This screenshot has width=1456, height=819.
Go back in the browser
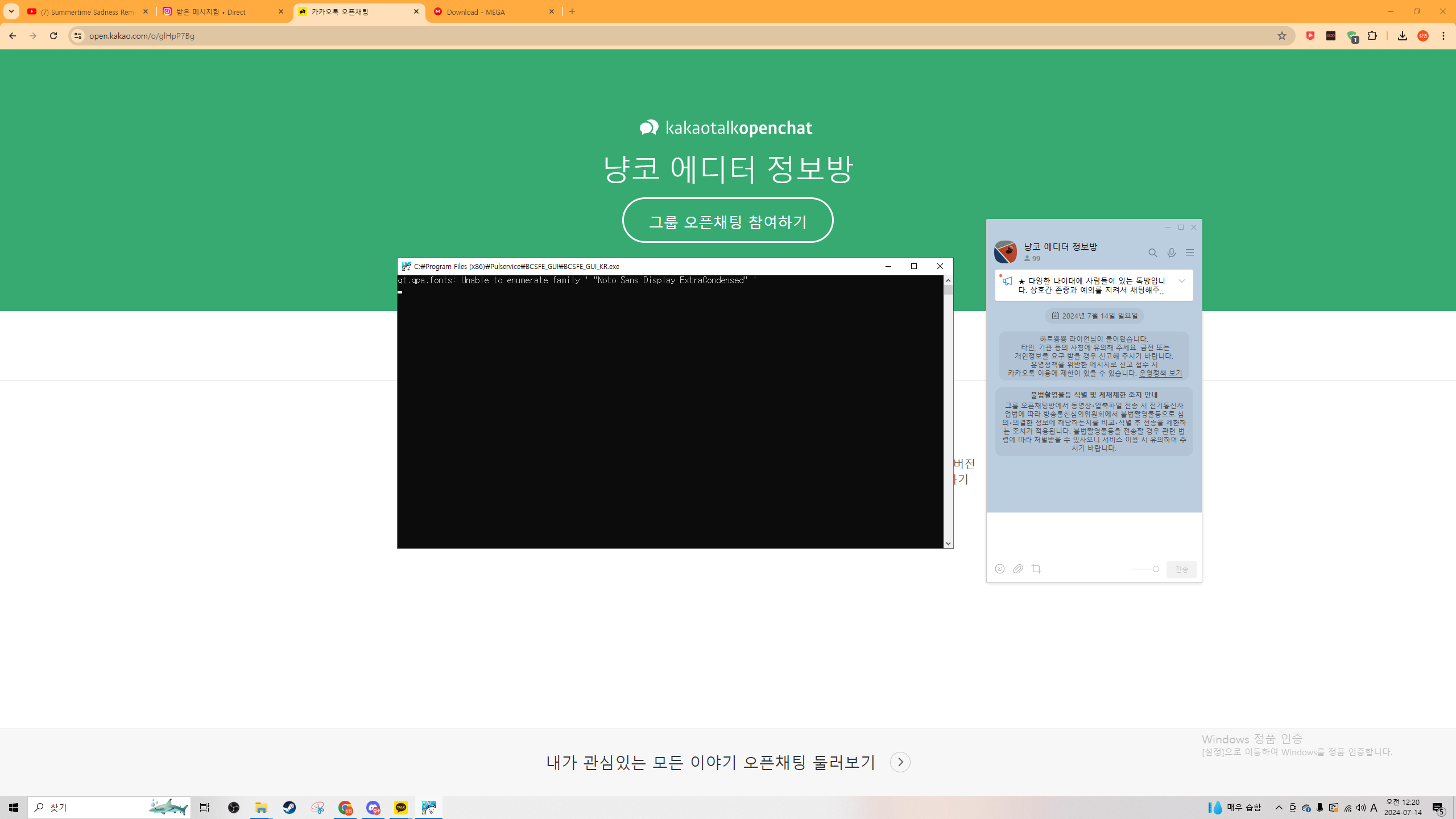coord(13,36)
